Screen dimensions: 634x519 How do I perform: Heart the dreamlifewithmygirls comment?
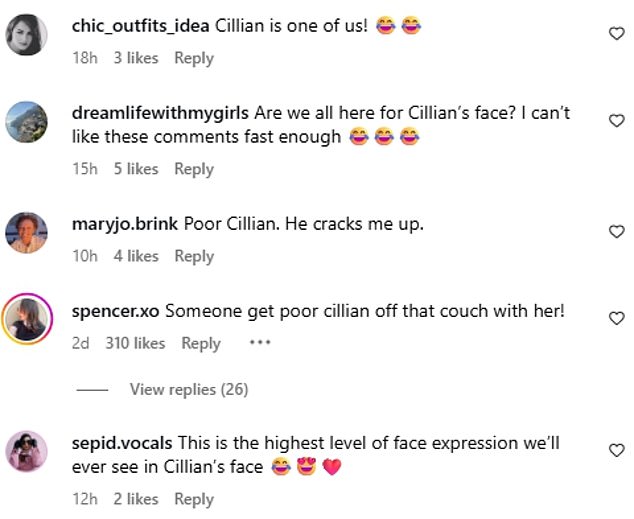617,121
